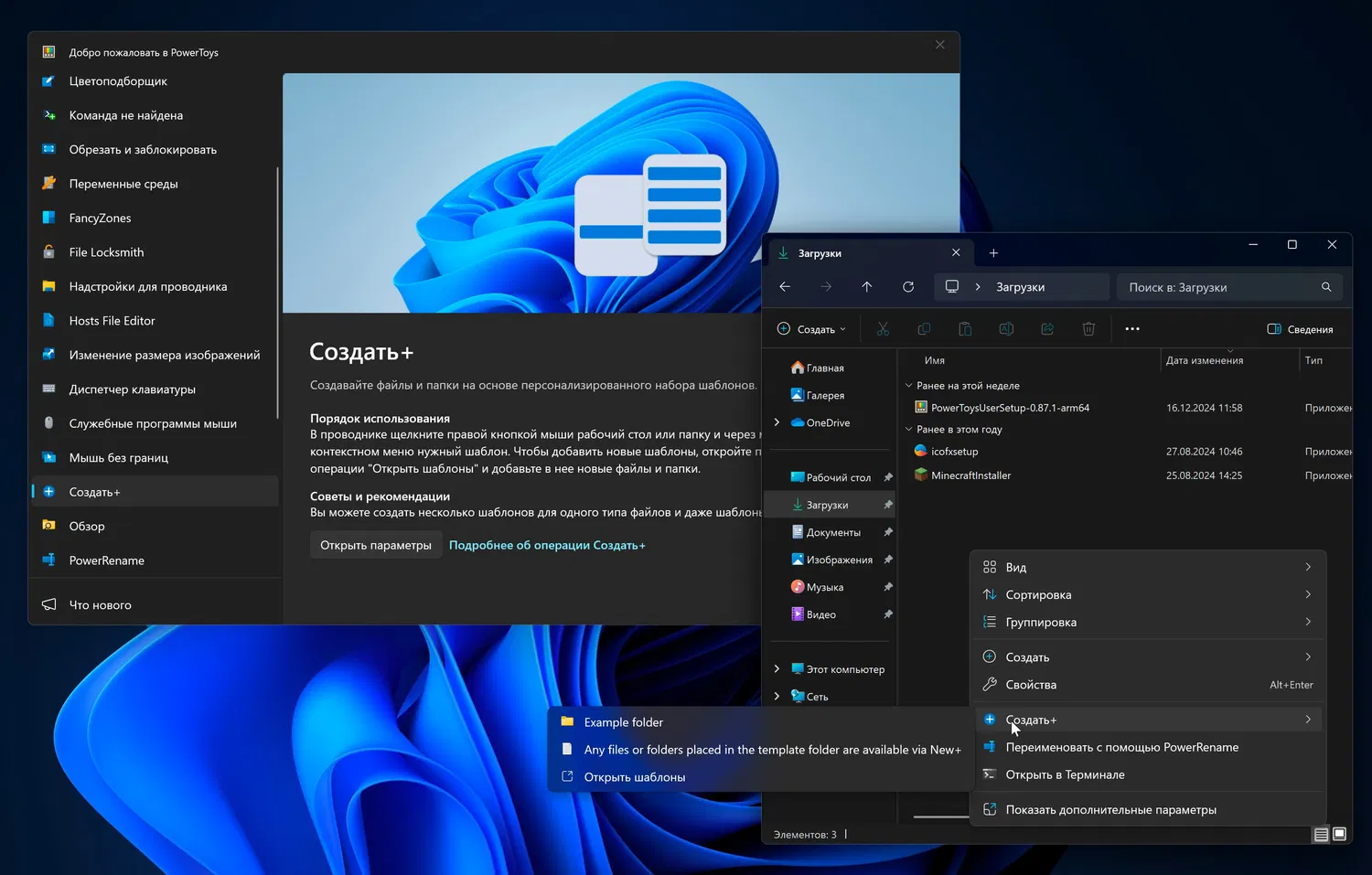The height and width of the screenshot is (875, 1372).
Task: Expand the OneDrive tree node
Action: 777,422
